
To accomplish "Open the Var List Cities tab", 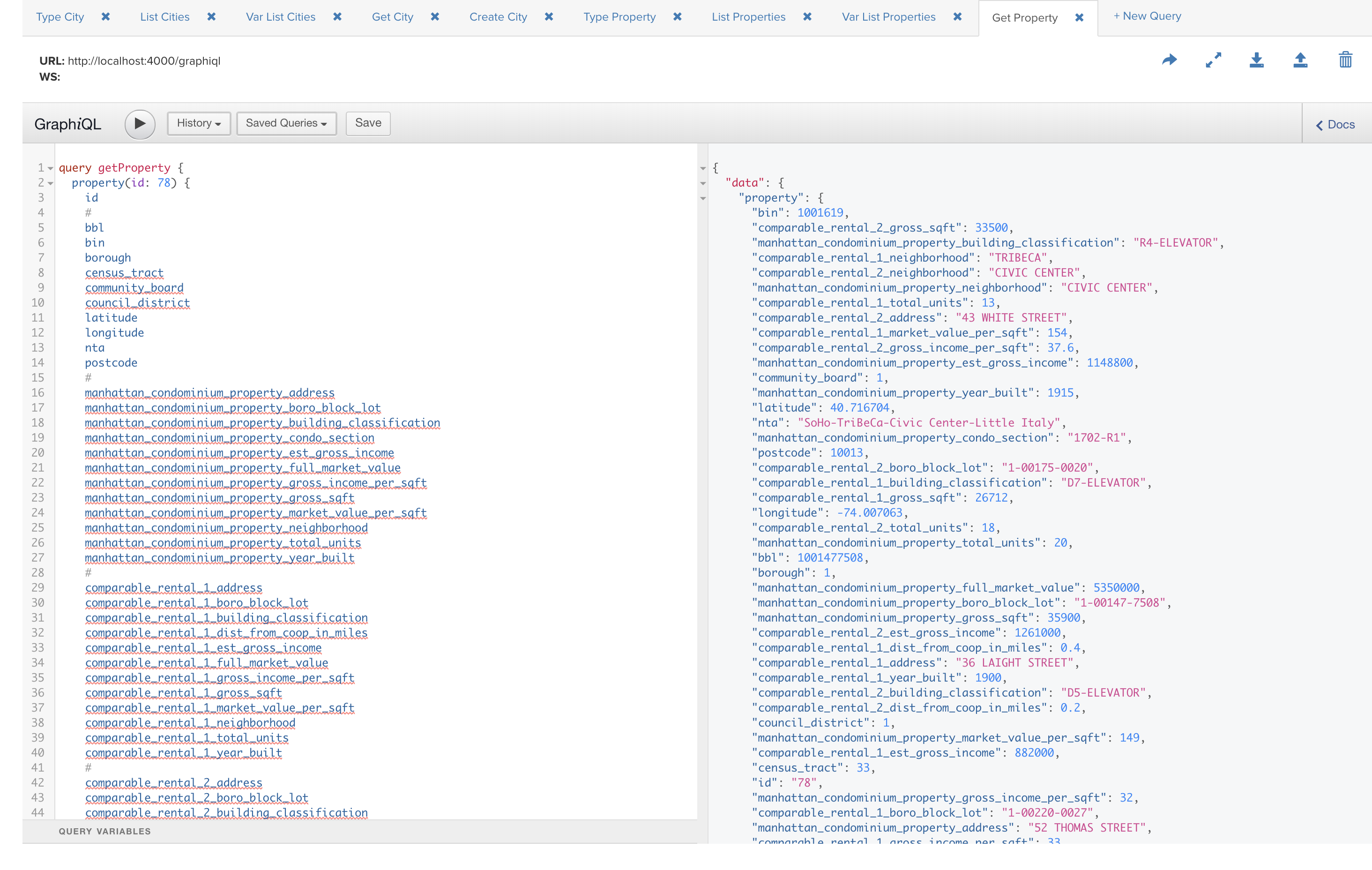I will tap(280, 17).
